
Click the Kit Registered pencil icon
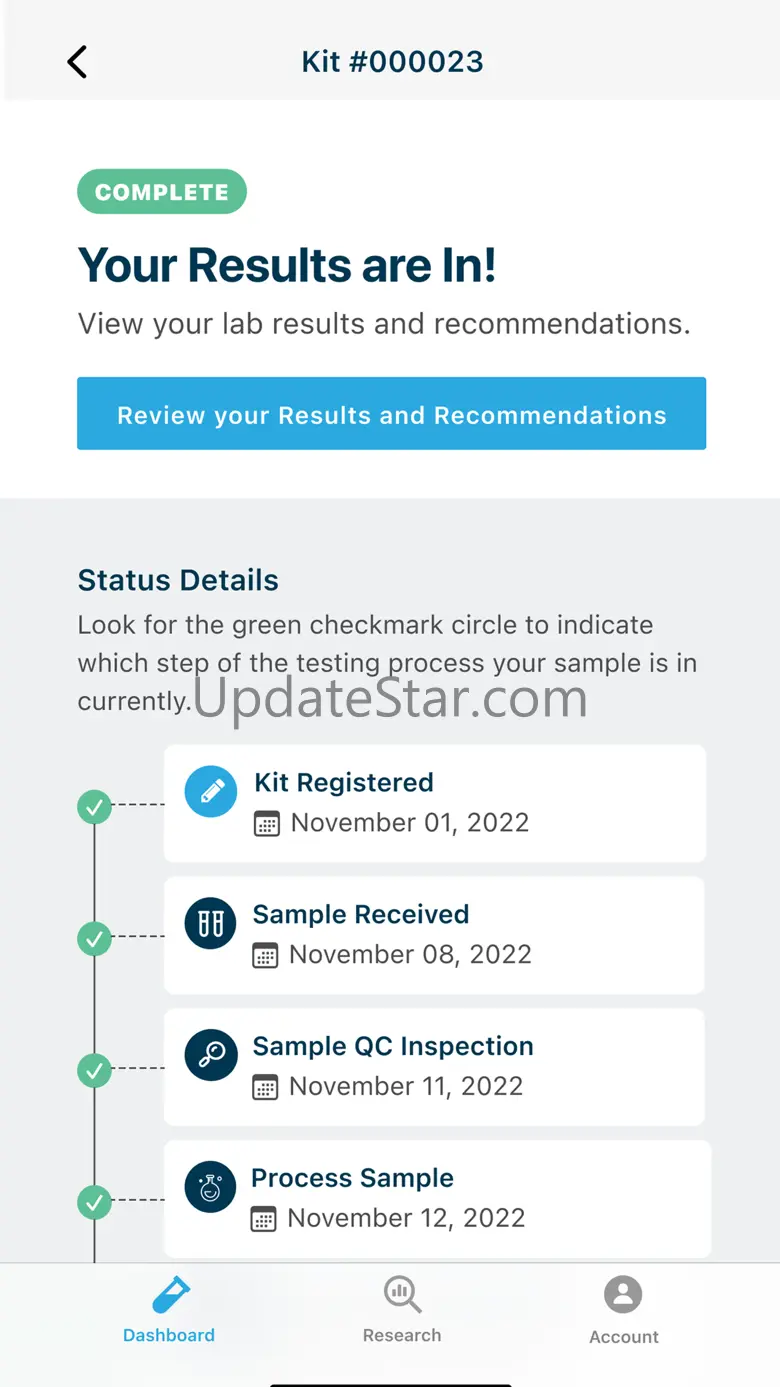[211, 792]
